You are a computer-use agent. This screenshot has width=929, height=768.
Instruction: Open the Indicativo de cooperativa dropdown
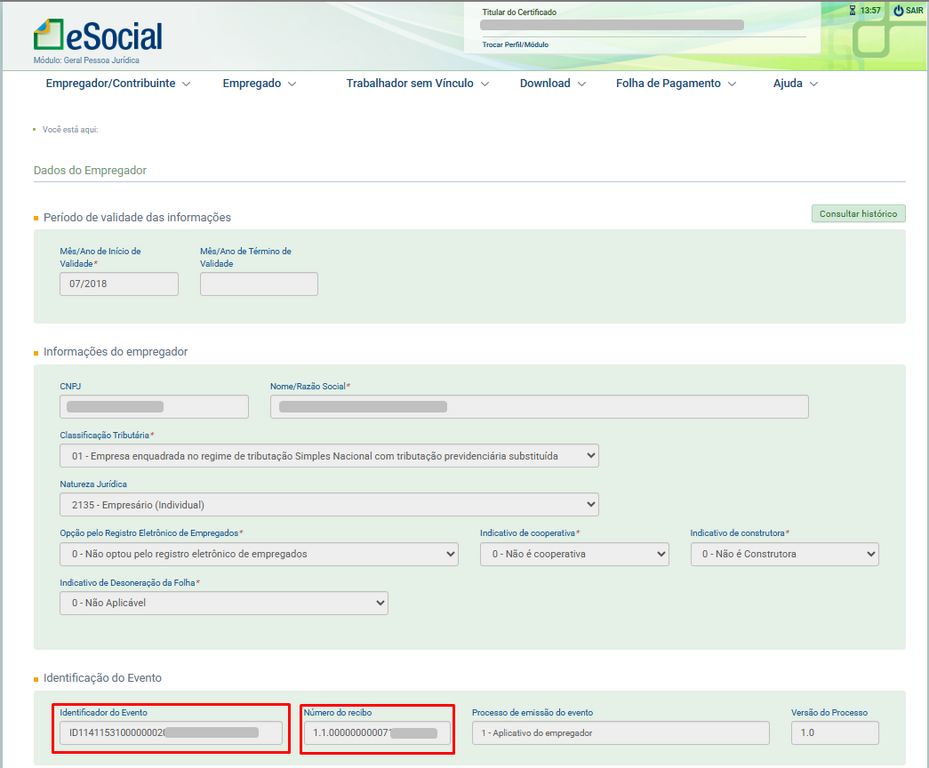click(x=574, y=554)
